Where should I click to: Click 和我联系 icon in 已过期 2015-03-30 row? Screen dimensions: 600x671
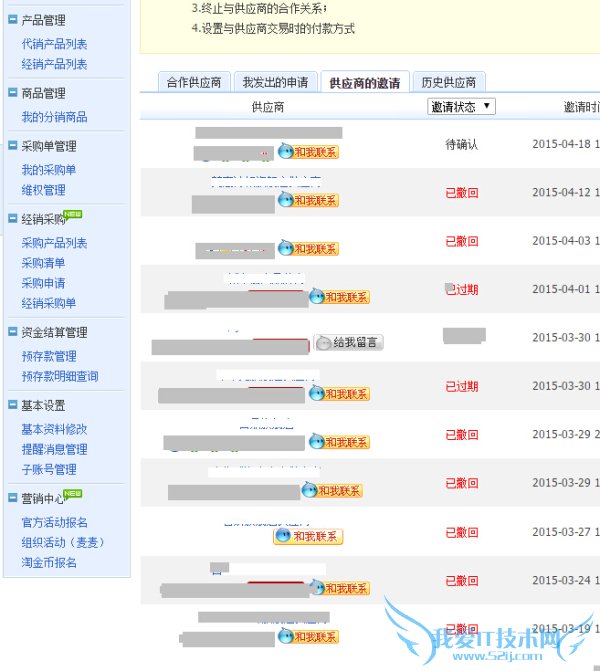339,393
